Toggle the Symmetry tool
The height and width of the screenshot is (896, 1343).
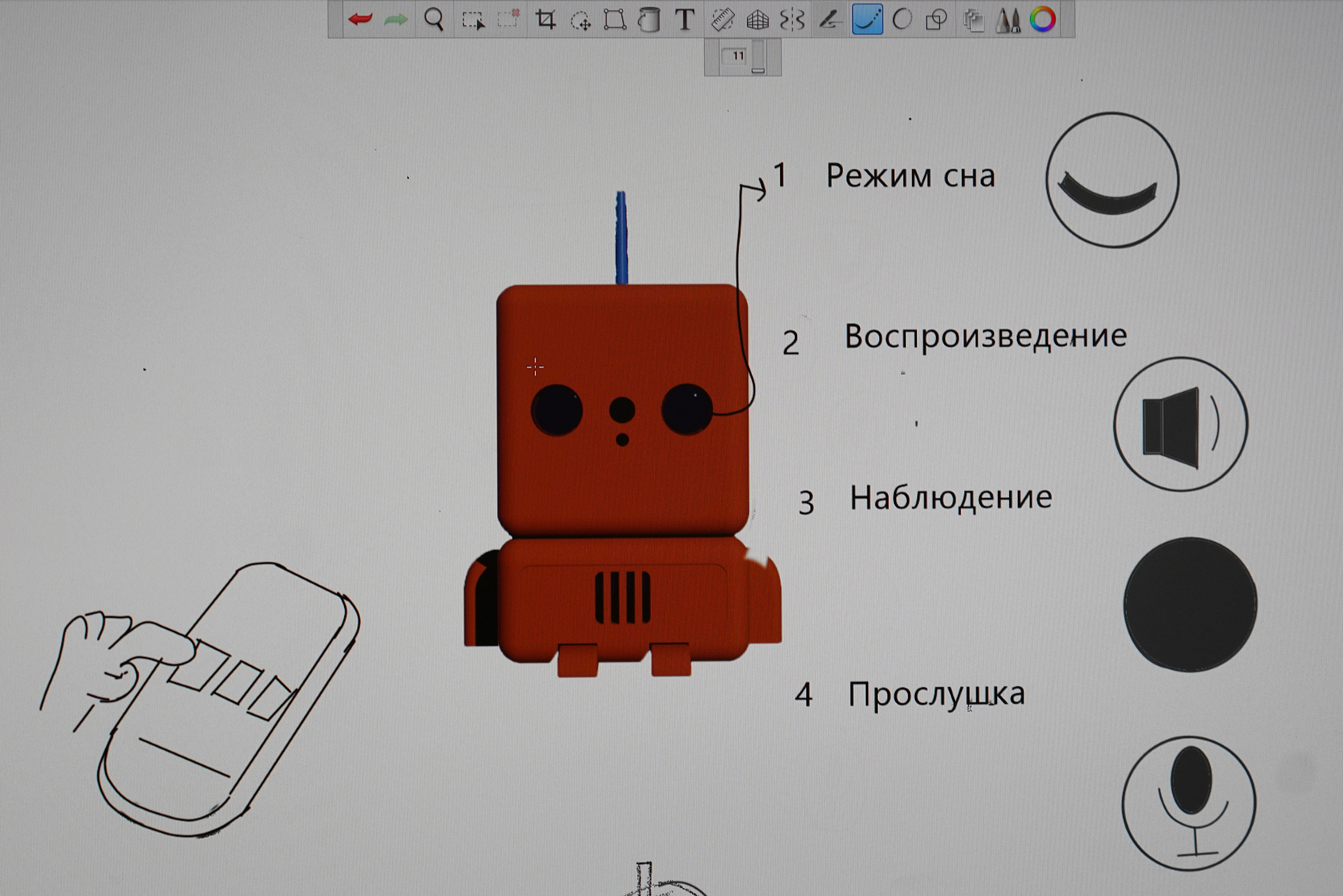(793, 19)
